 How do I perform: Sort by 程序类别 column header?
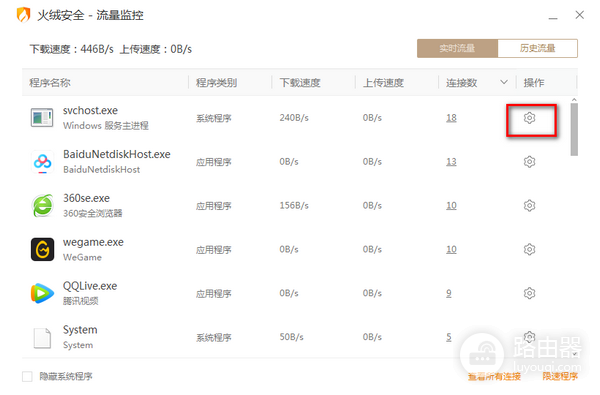(x=217, y=83)
